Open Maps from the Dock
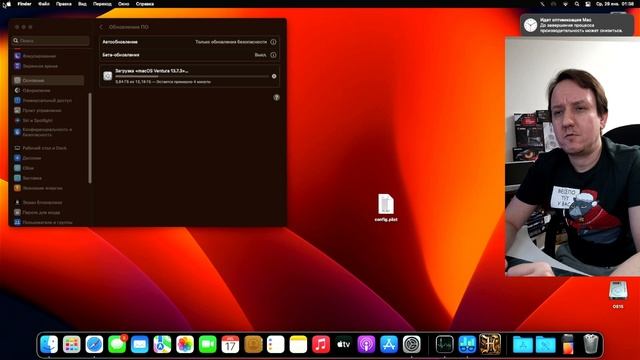 click(162, 344)
